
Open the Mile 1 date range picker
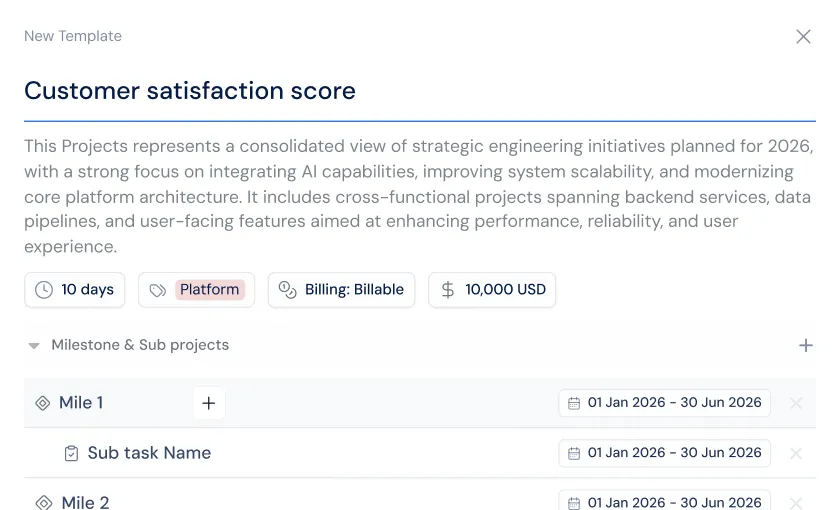[664, 403]
